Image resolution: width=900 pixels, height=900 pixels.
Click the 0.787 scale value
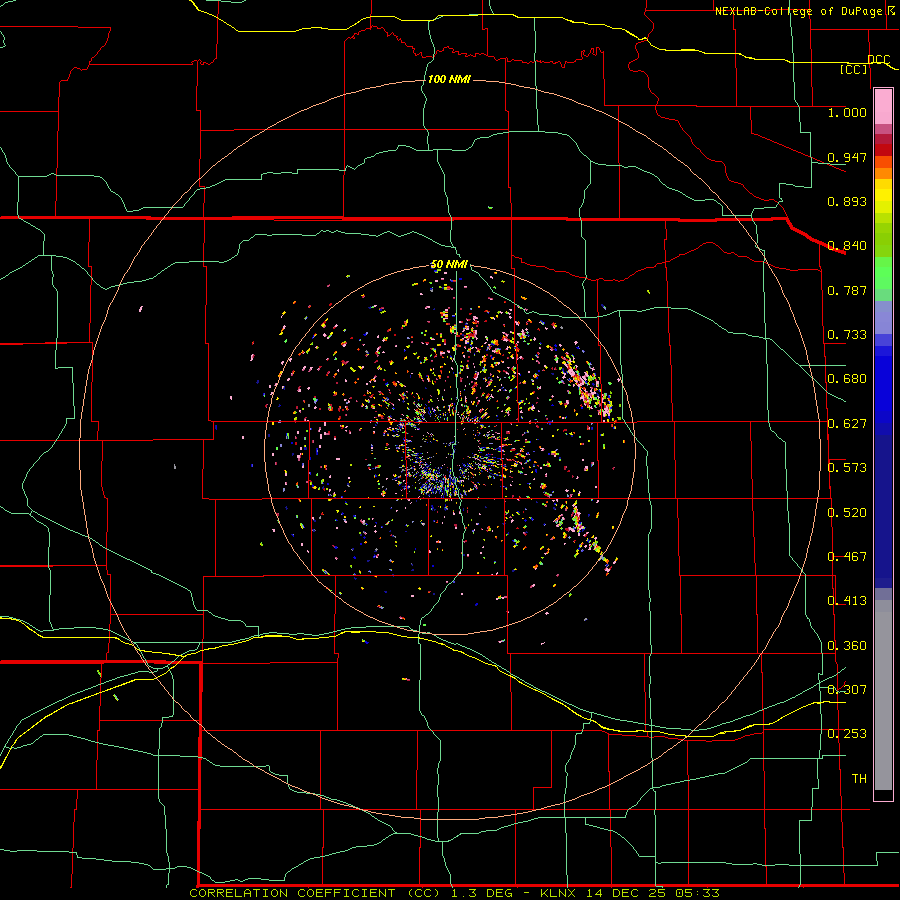coord(847,290)
